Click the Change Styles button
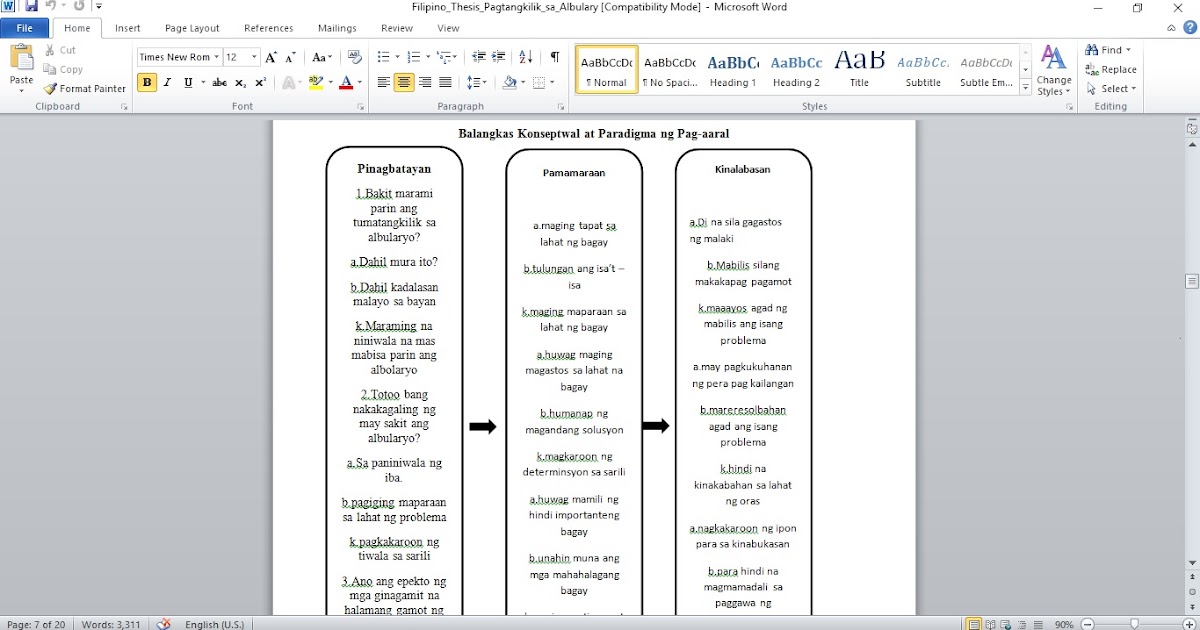1200x630 pixels. 1054,70
